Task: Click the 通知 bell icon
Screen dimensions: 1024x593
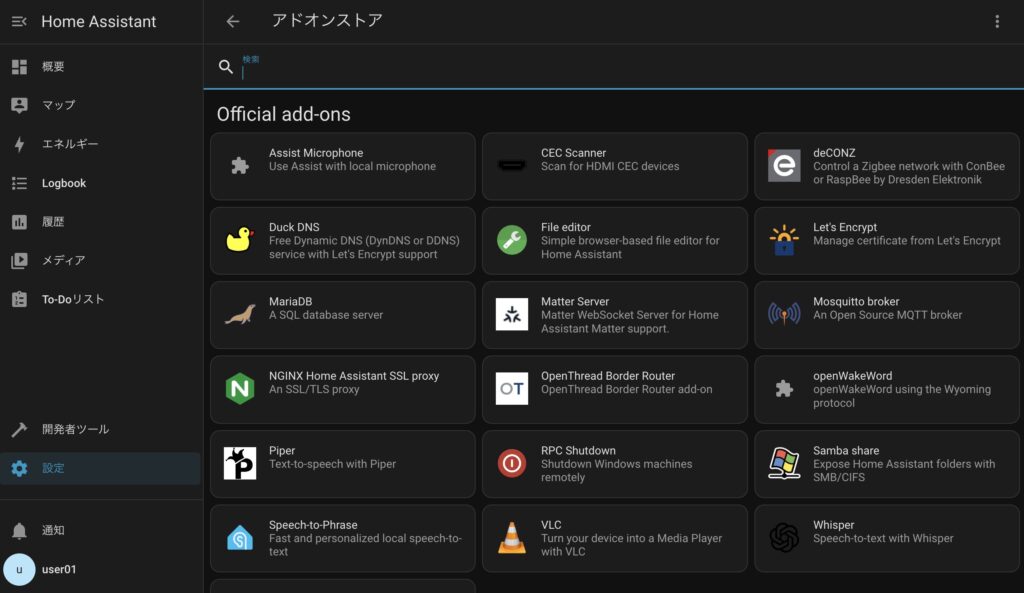Action: (x=19, y=530)
